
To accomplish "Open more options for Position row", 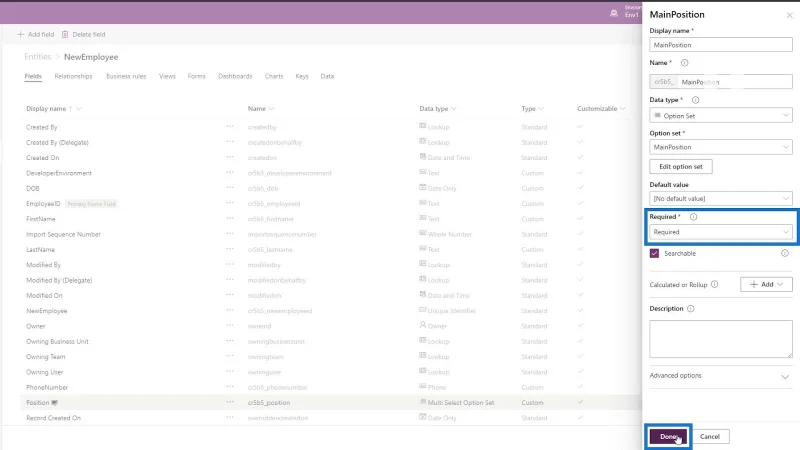I will click(230, 402).
